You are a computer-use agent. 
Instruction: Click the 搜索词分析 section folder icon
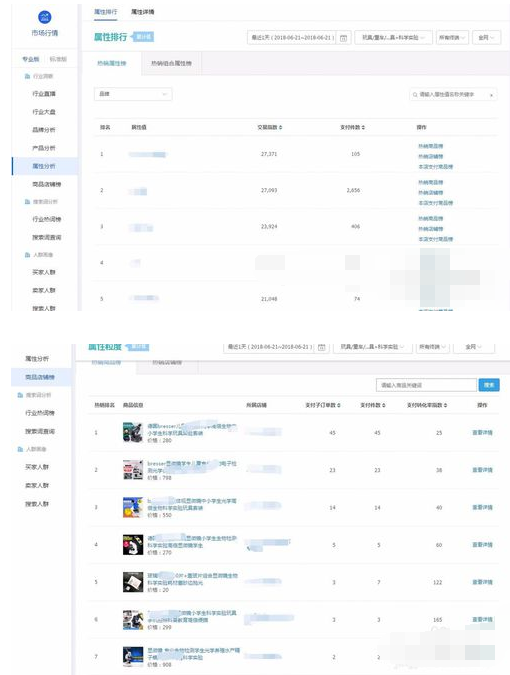[x=28, y=201]
